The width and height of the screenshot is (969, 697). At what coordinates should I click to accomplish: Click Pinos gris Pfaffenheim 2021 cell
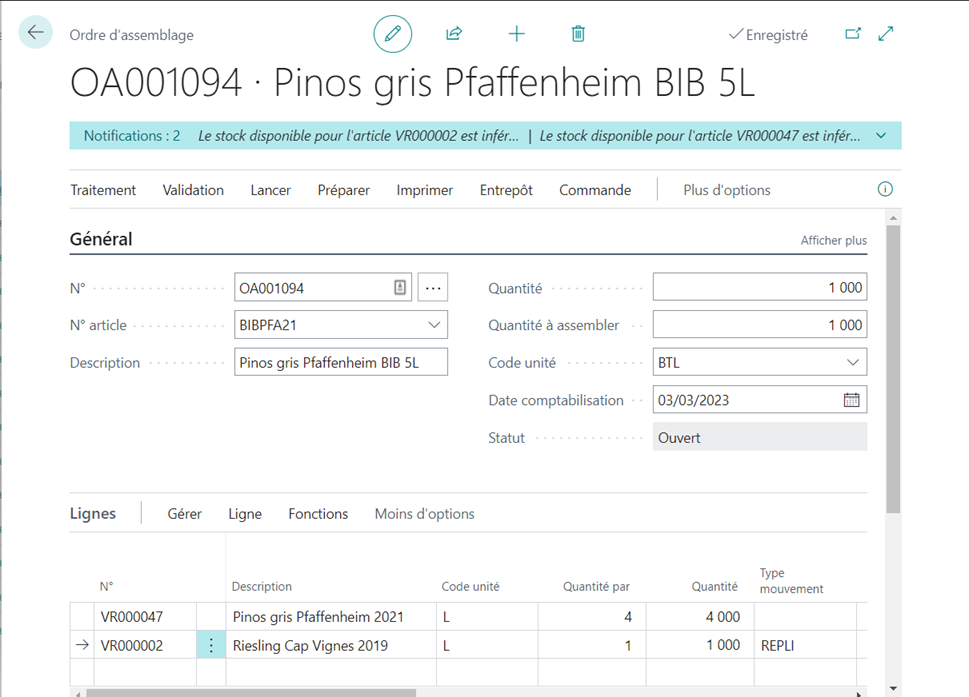331,617
